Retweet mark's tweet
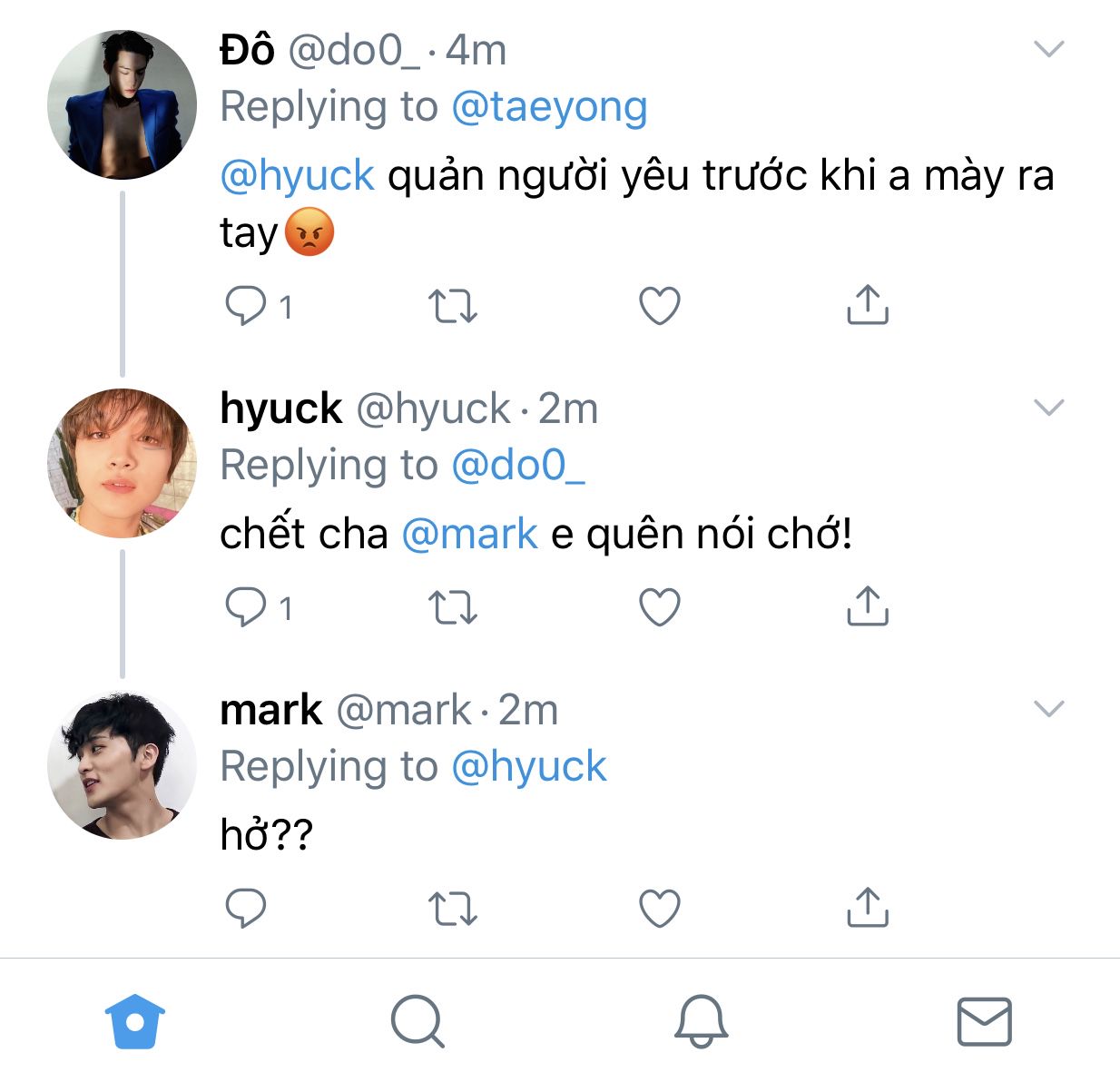This screenshot has width=1120, height=1092. 452,908
